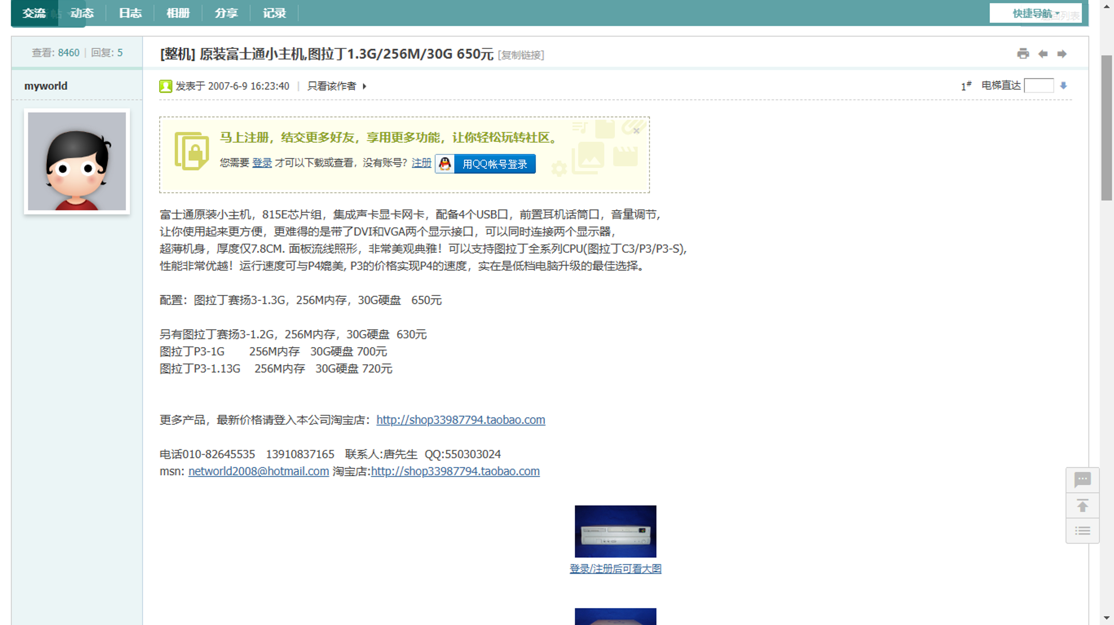Click the back-to-top arrow icon

[1082, 506]
